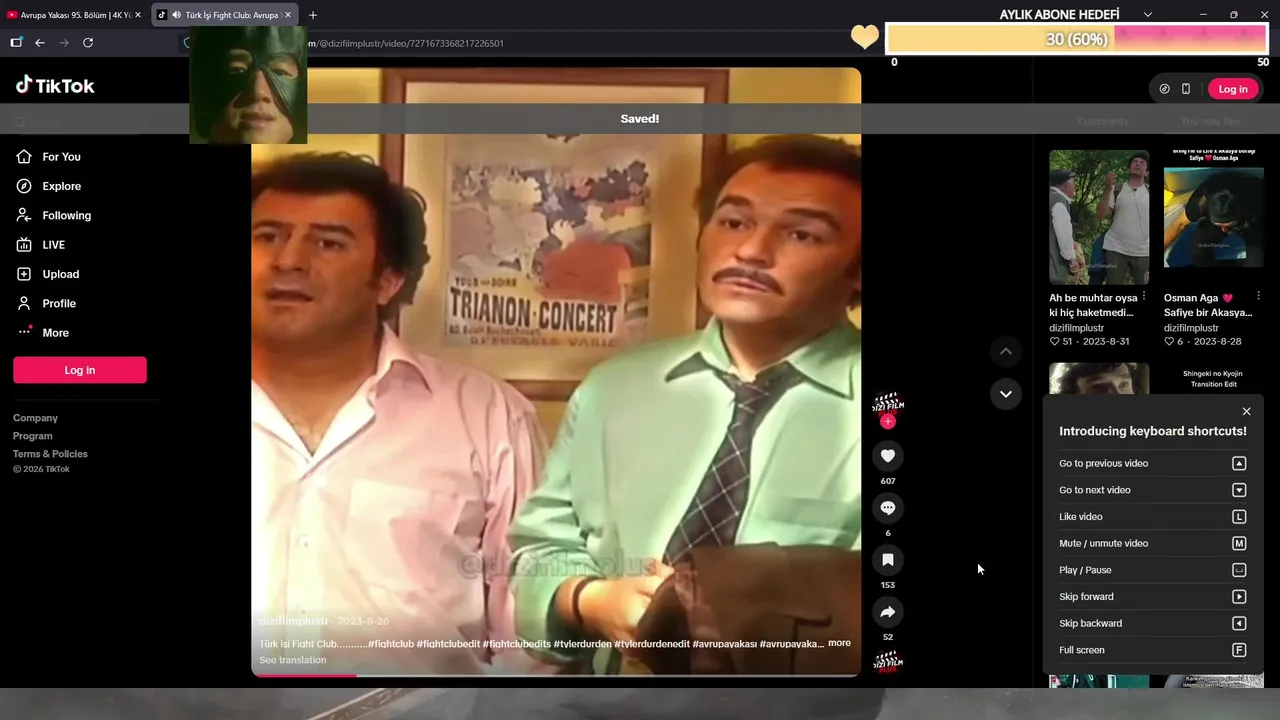
Task: Go to previous video up arrow
Action: pyautogui.click(x=1006, y=351)
